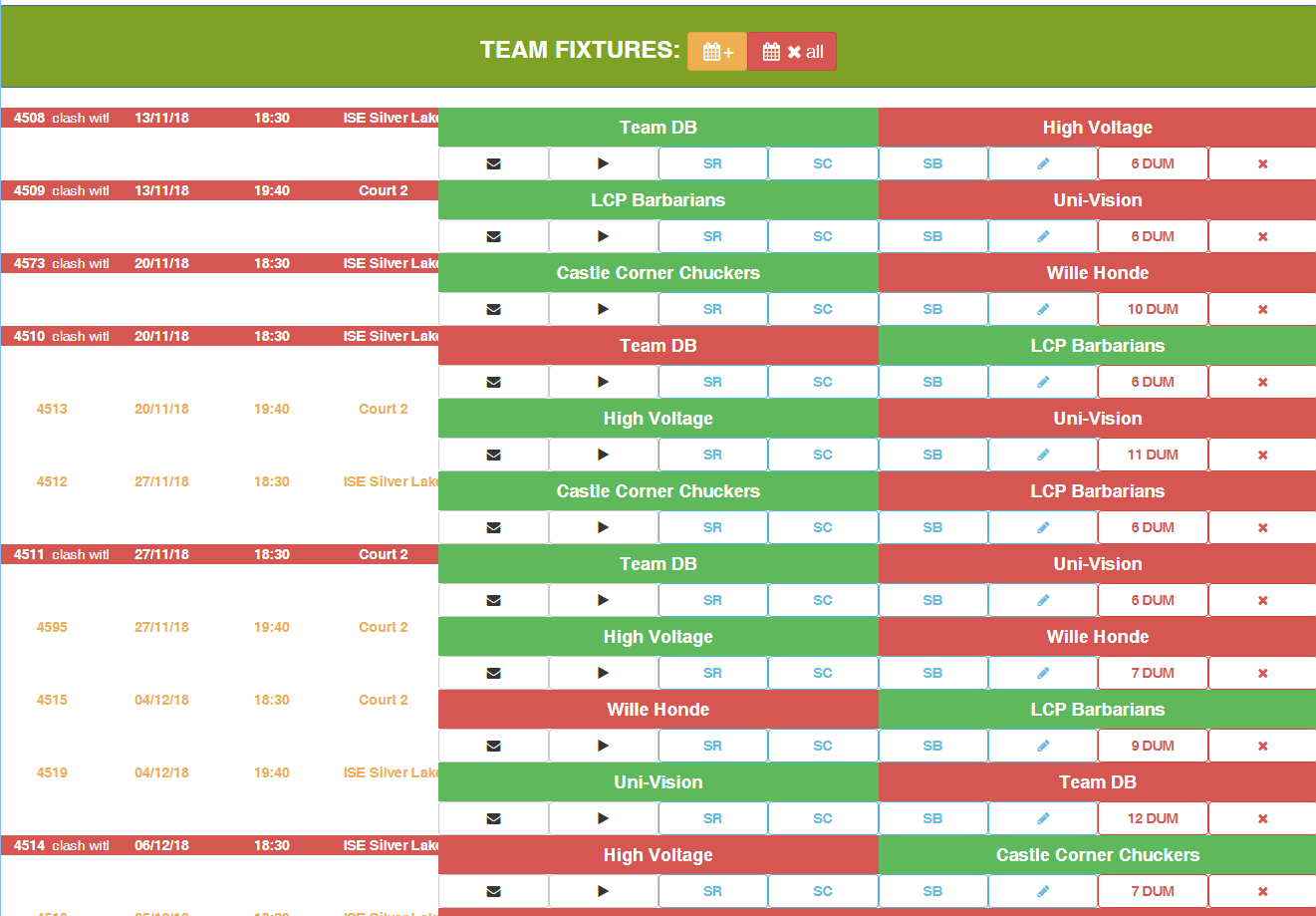Edit the High Voltage vs Wille Honde fixture
The width and height of the screenshot is (1316, 916).
click(x=1042, y=672)
